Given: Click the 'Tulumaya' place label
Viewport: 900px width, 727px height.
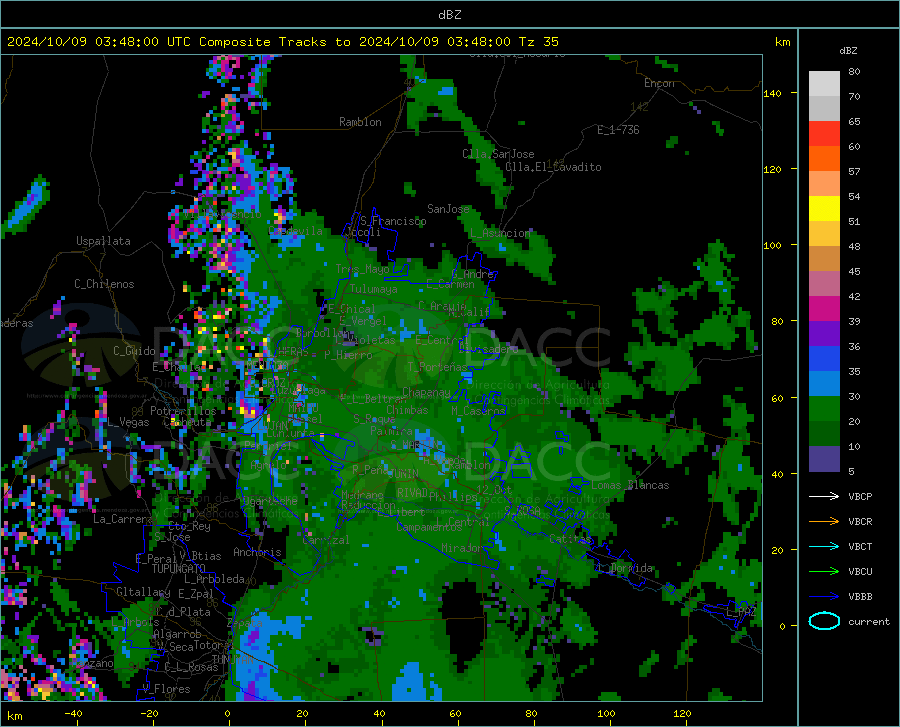Looking at the screenshot, I should pyautogui.click(x=374, y=289).
